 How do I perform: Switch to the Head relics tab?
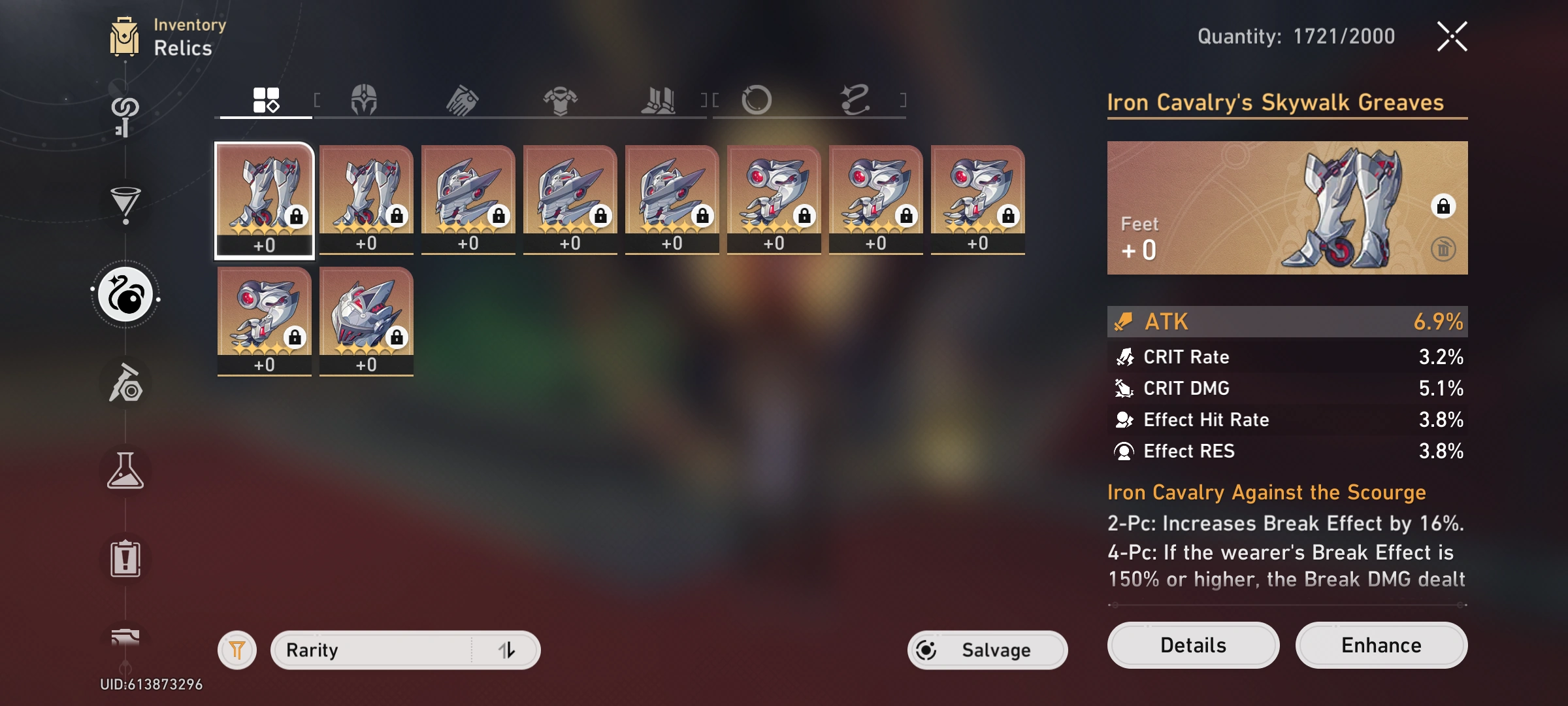click(364, 100)
